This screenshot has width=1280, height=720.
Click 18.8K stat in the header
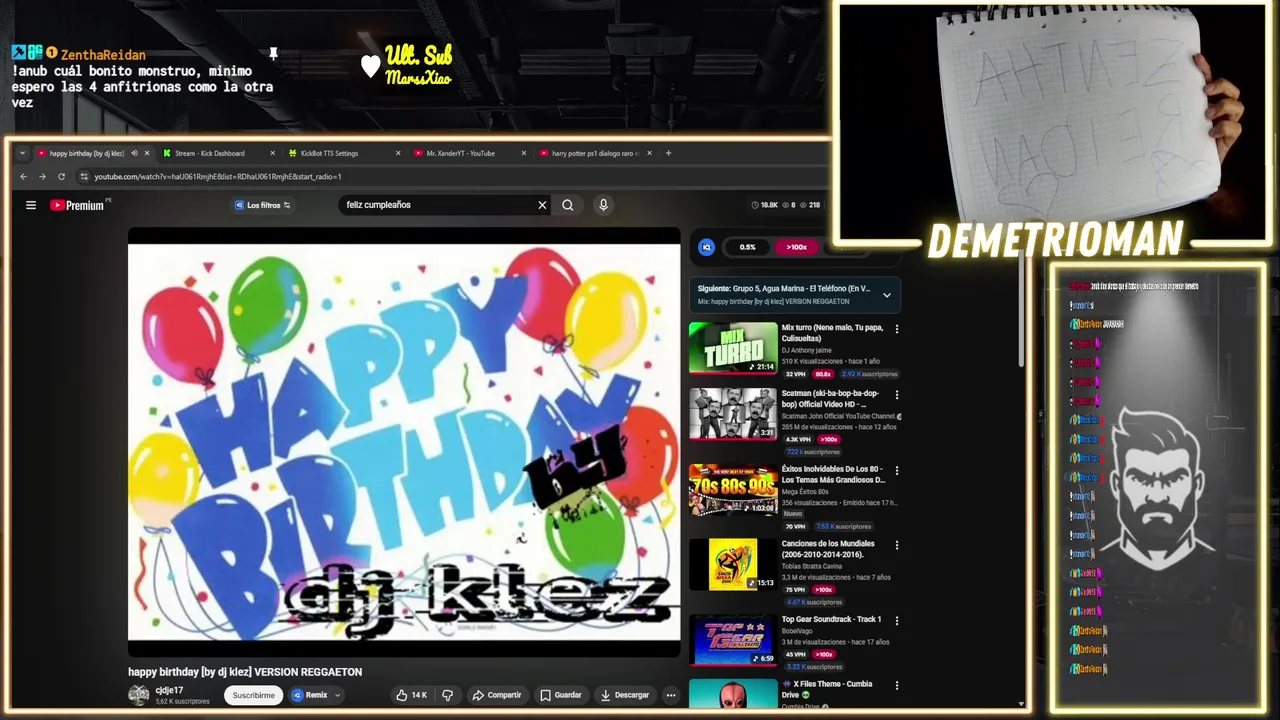[765, 205]
